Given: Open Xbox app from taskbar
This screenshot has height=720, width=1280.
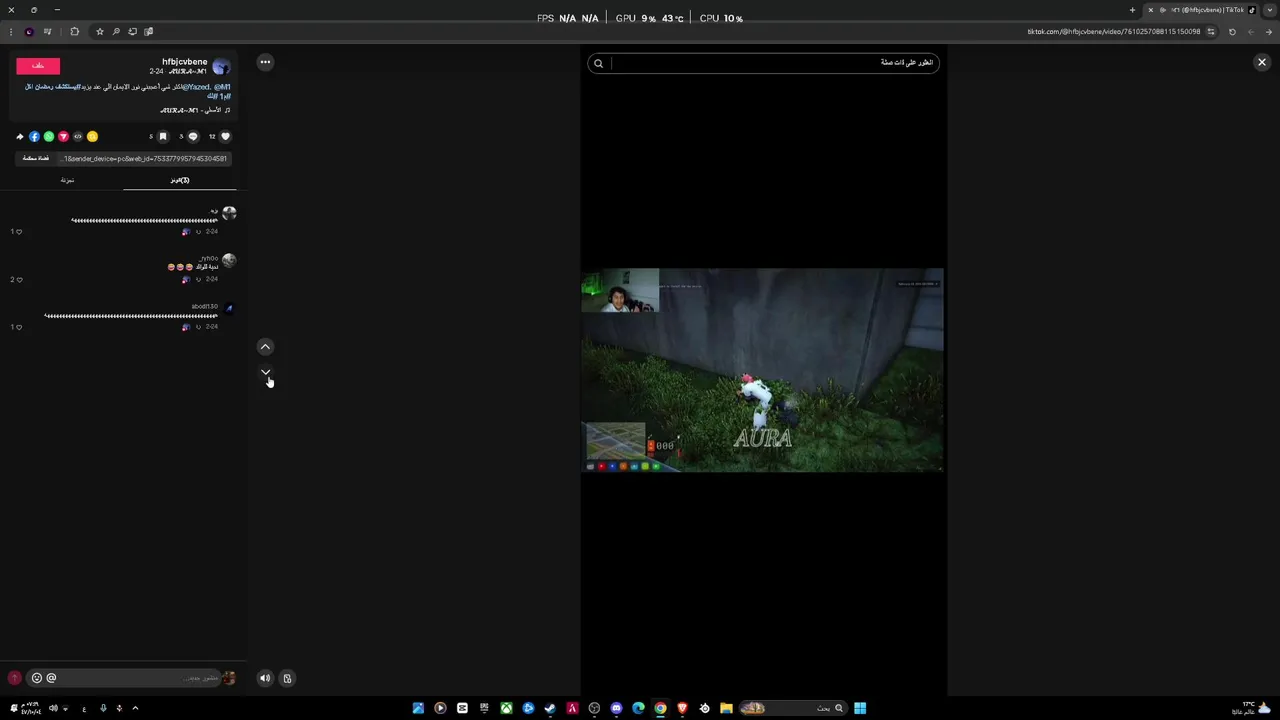Looking at the screenshot, I should click(506, 708).
